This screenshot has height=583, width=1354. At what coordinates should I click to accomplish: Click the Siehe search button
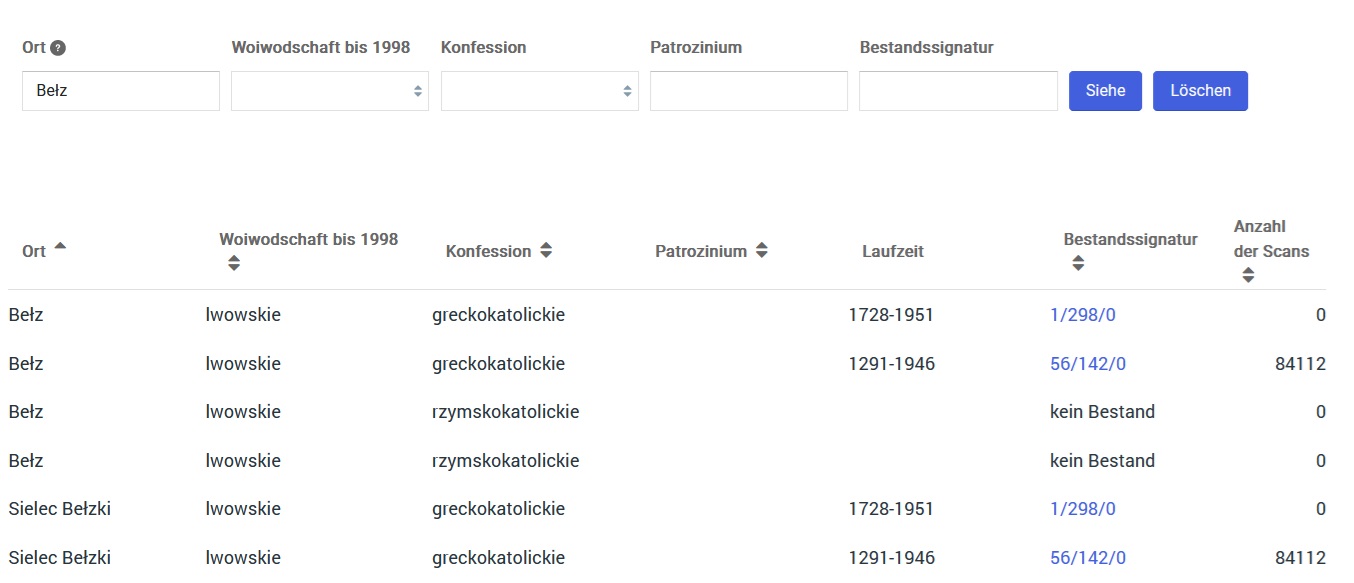point(1105,91)
